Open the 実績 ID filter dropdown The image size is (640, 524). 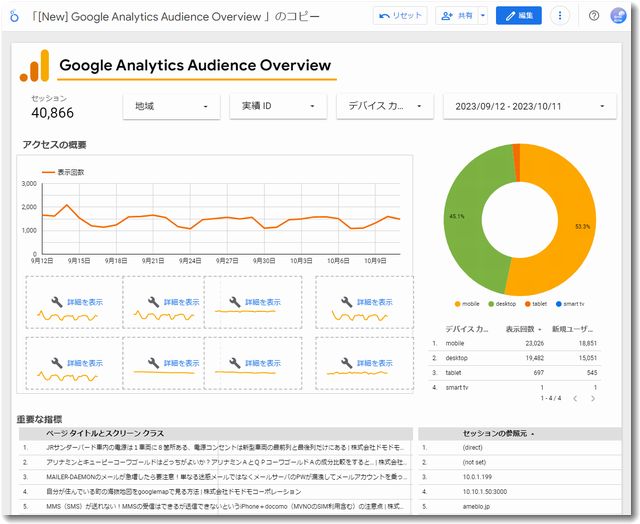coord(278,107)
